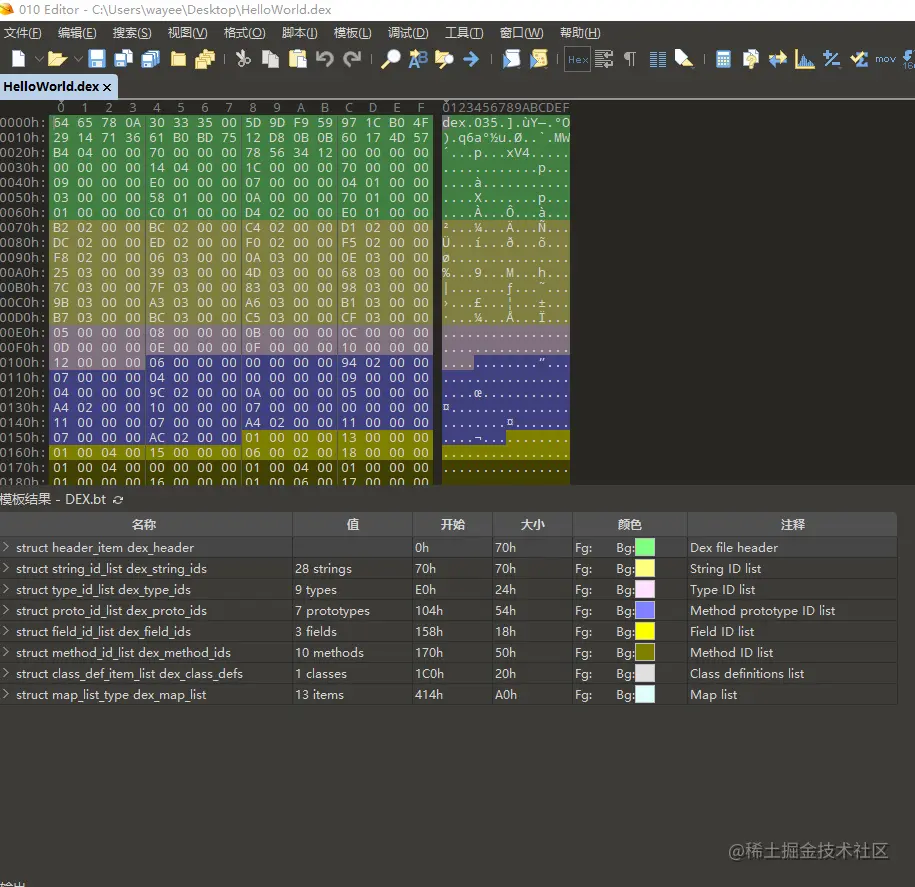The height and width of the screenshot is (887, 915).
Task: Open Find in Files icon
Action: pos(444,59)
